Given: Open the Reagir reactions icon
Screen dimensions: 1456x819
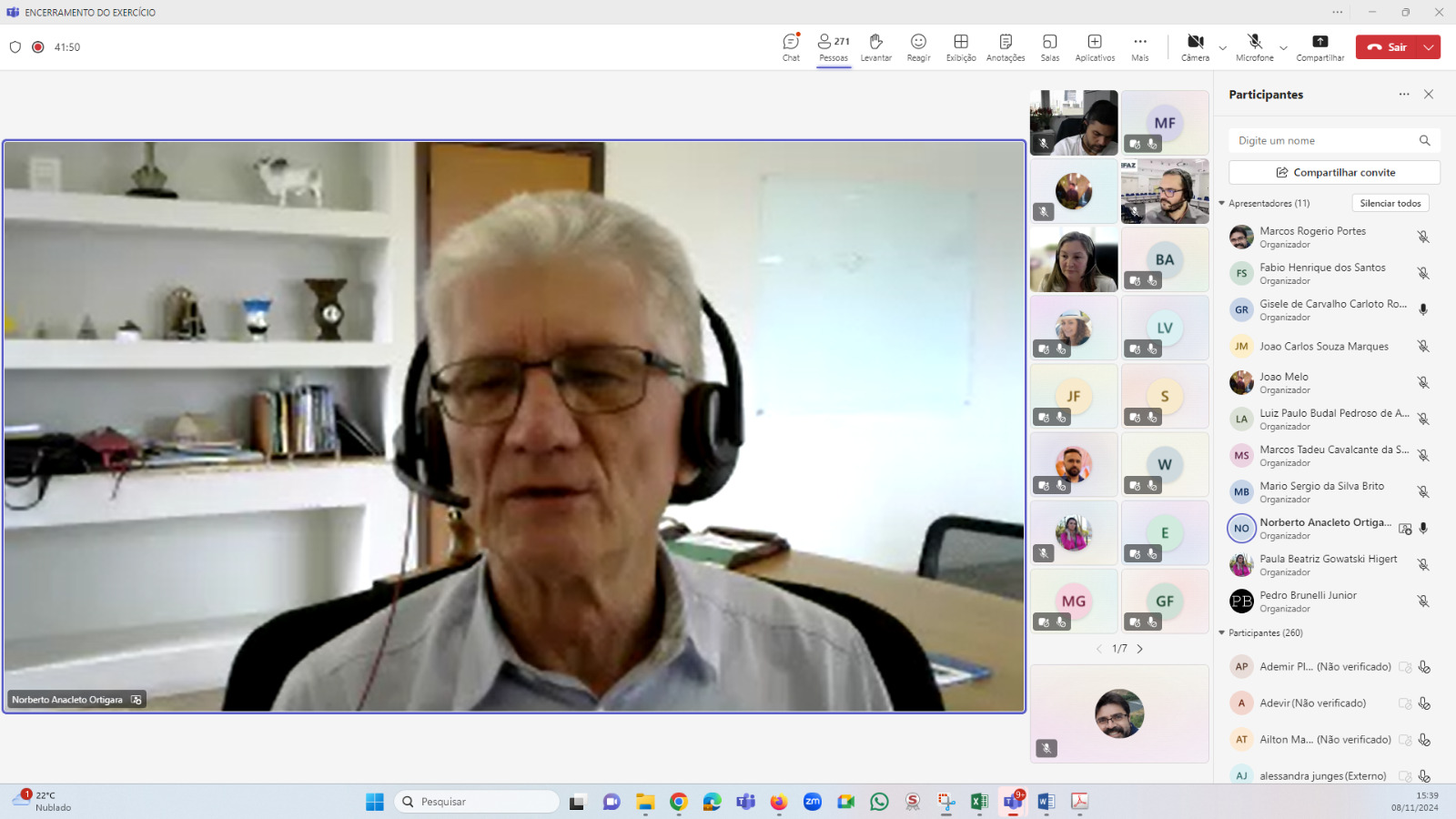Looking at the screenshot, I should pos(918,47).
